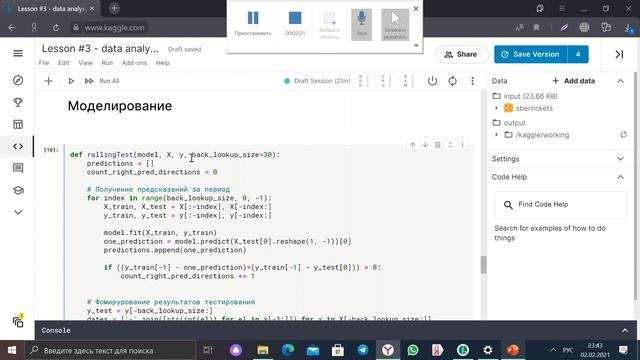The height and width of the screenshot is (360, 640).
Task: Open Code icon in sidebar
Action: point(18,146)
